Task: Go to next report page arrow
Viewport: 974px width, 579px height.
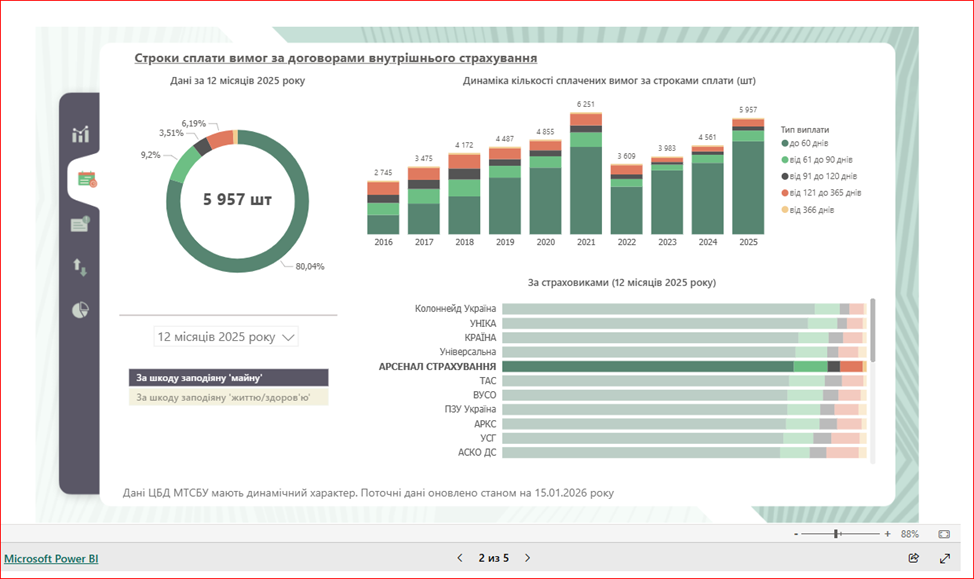Action: pyautogui.click(x=528, y=558)
